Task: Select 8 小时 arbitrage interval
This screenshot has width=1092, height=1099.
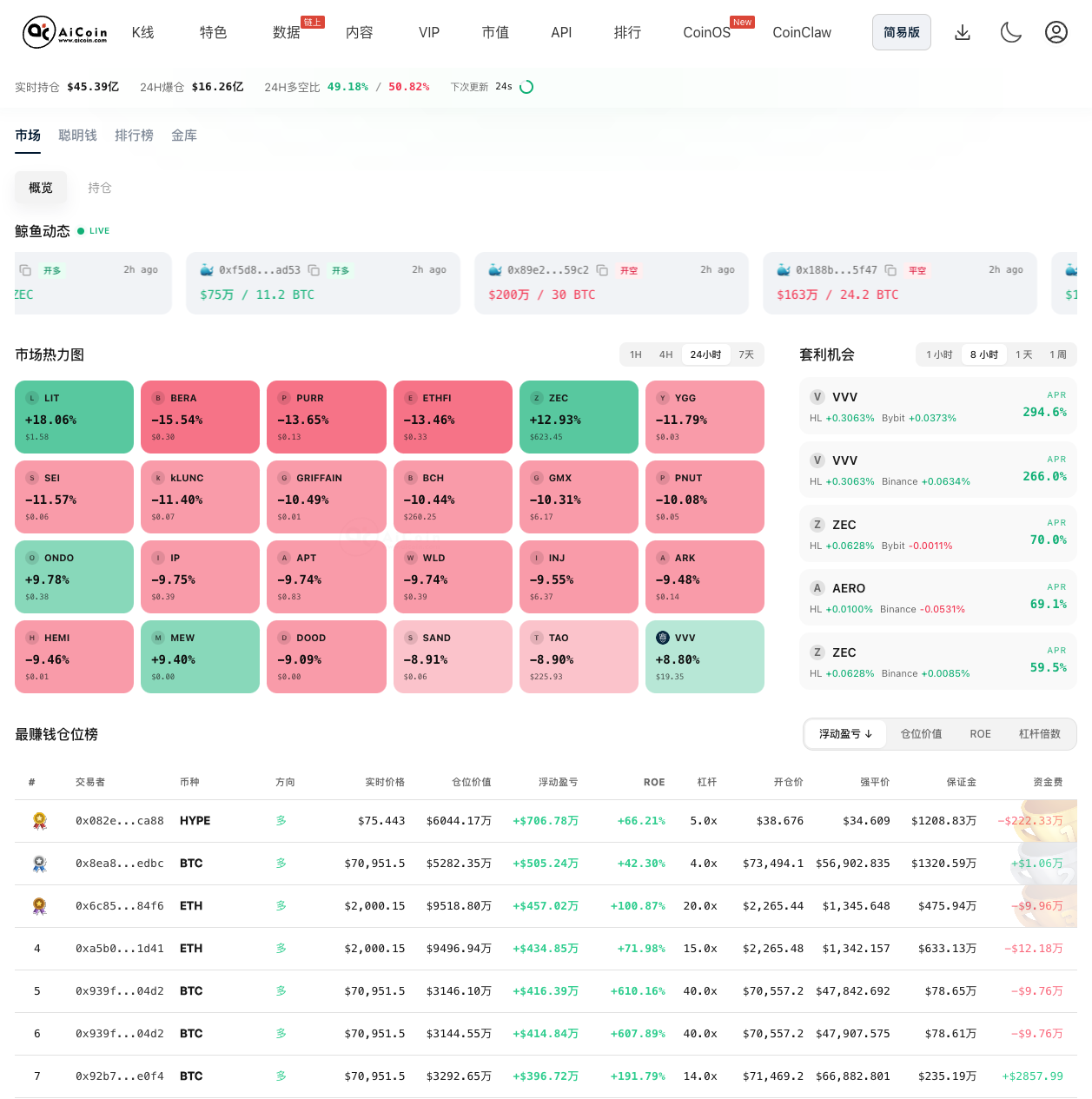Action: (984, 354)
